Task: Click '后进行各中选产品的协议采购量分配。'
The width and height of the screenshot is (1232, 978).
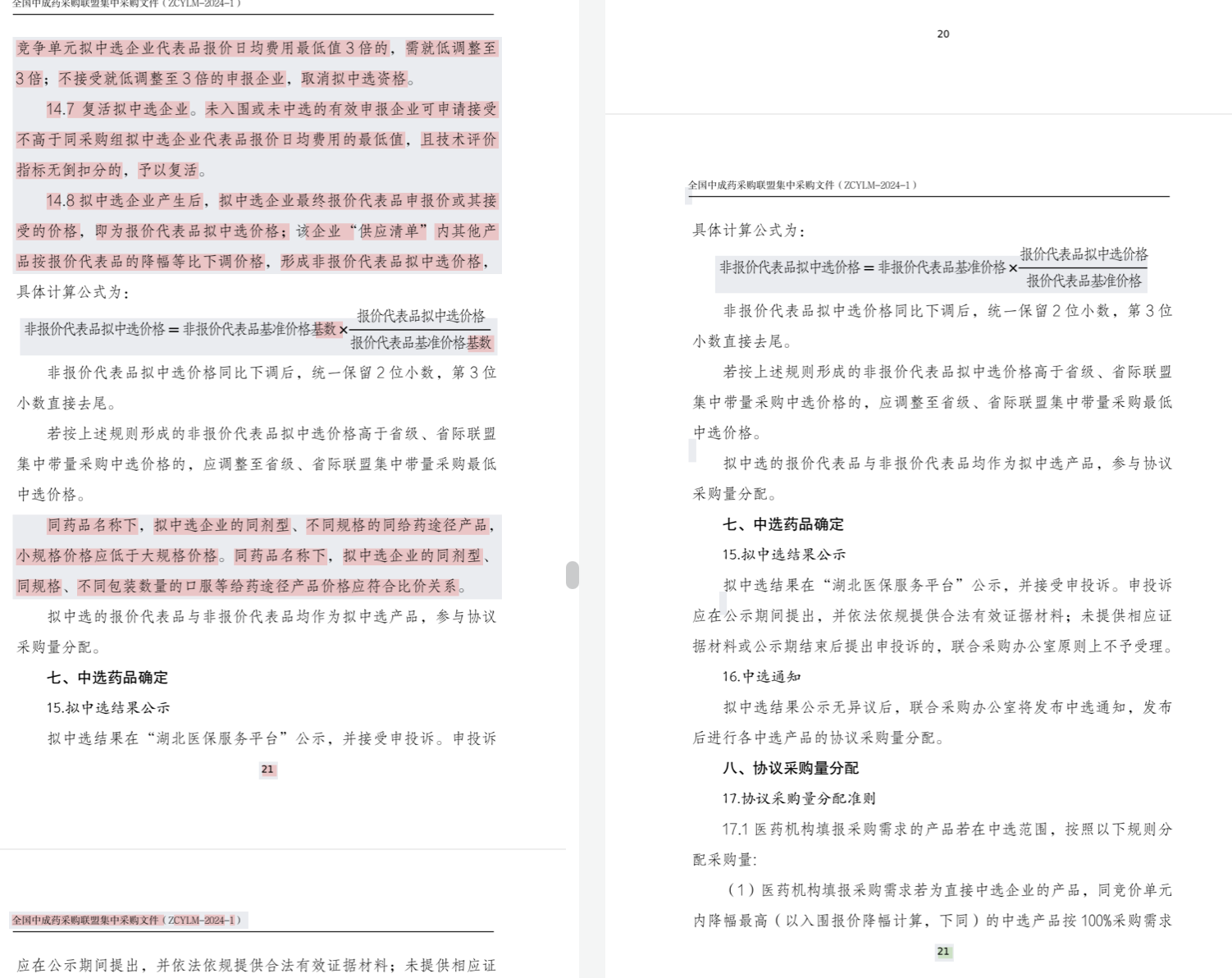Action: pos(820,738)
